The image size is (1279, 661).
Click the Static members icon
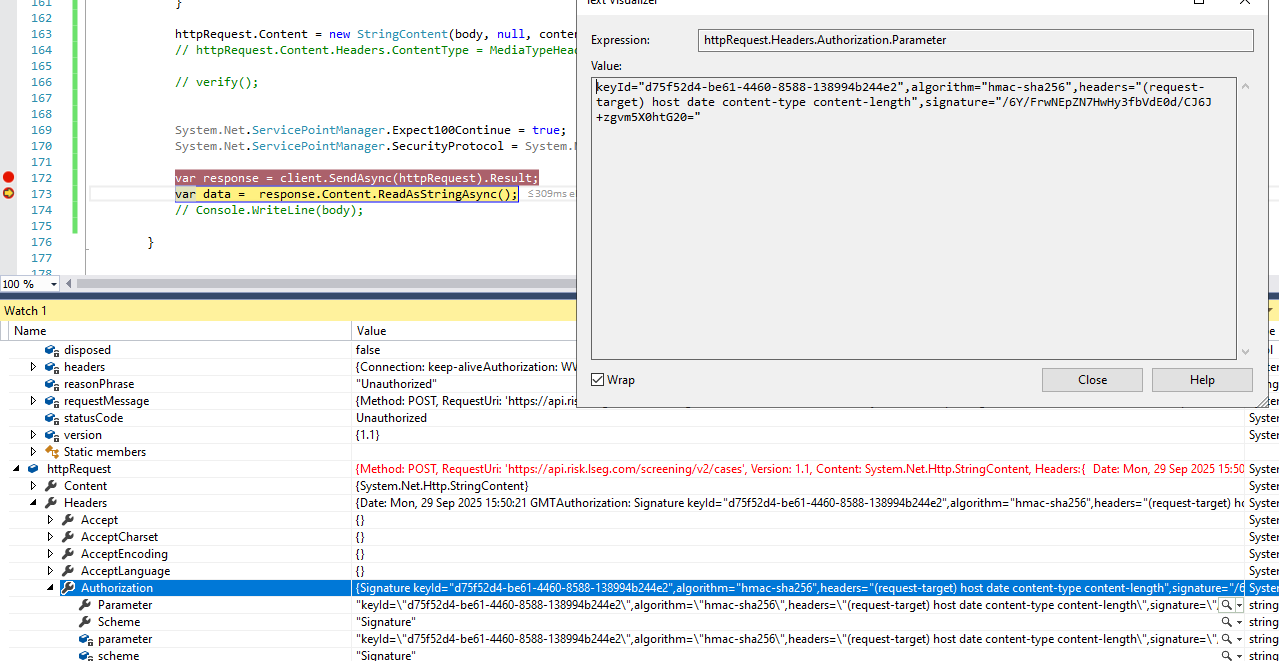click(x=52, y=452)
